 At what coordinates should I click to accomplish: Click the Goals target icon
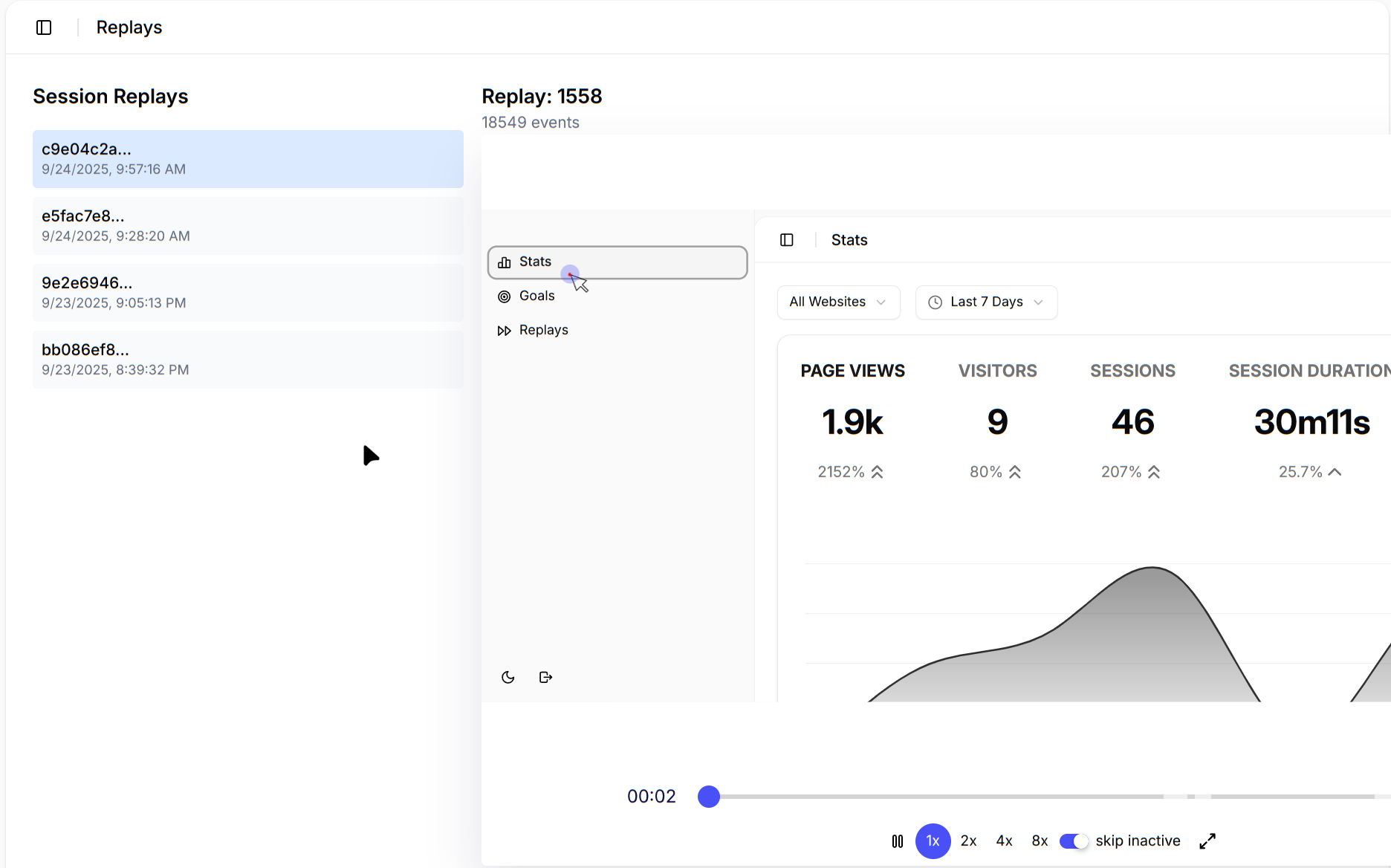504,297
